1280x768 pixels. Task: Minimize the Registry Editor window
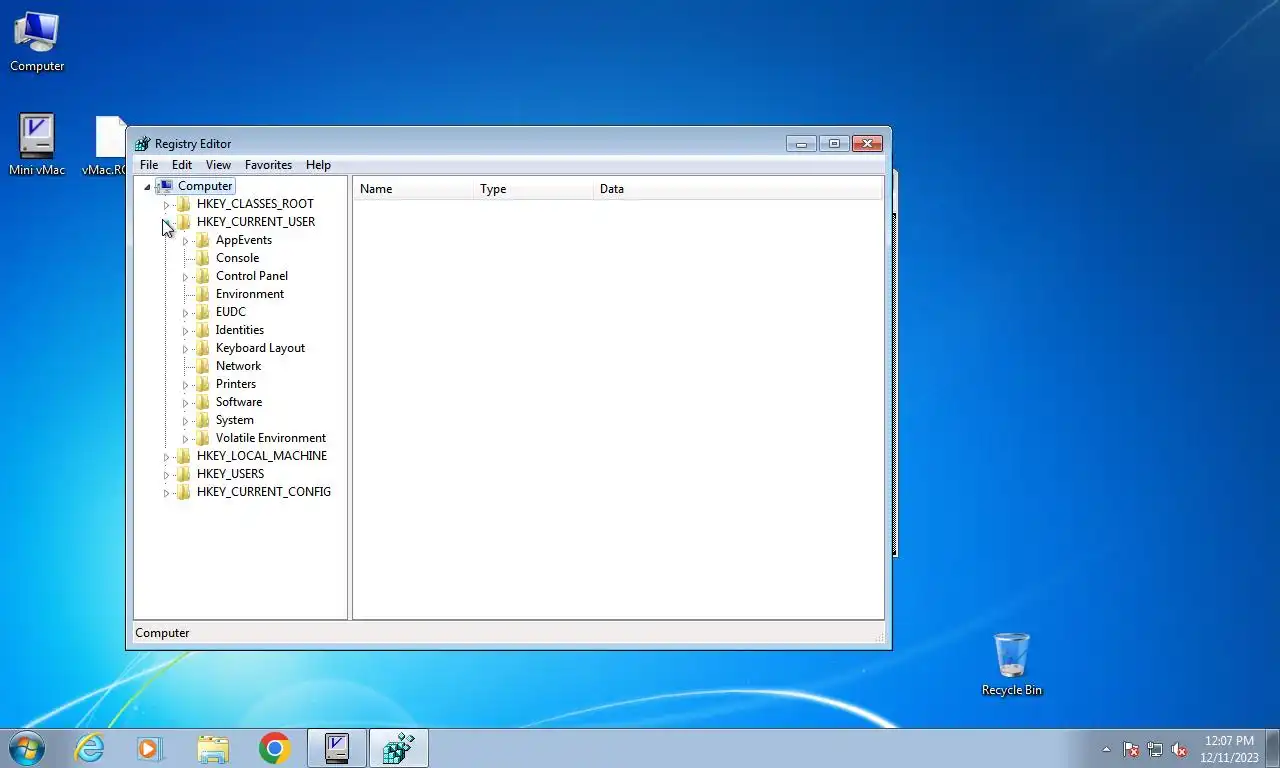click(801, 144)
